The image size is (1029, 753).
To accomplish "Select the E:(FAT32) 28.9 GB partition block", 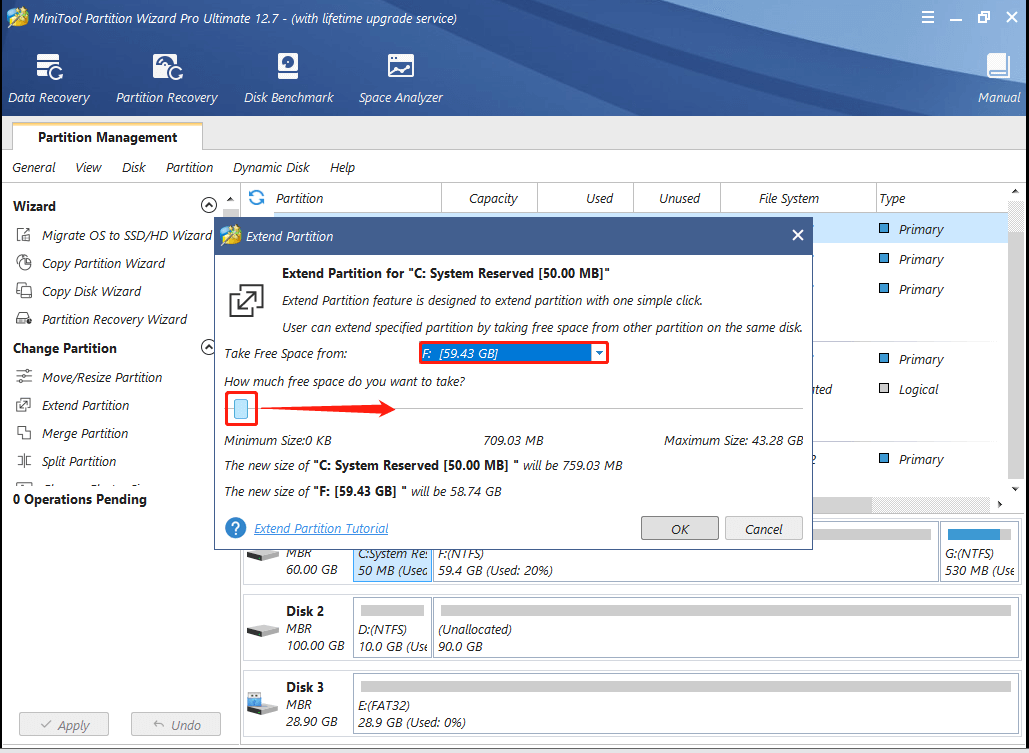I will [x=685, y=702].
